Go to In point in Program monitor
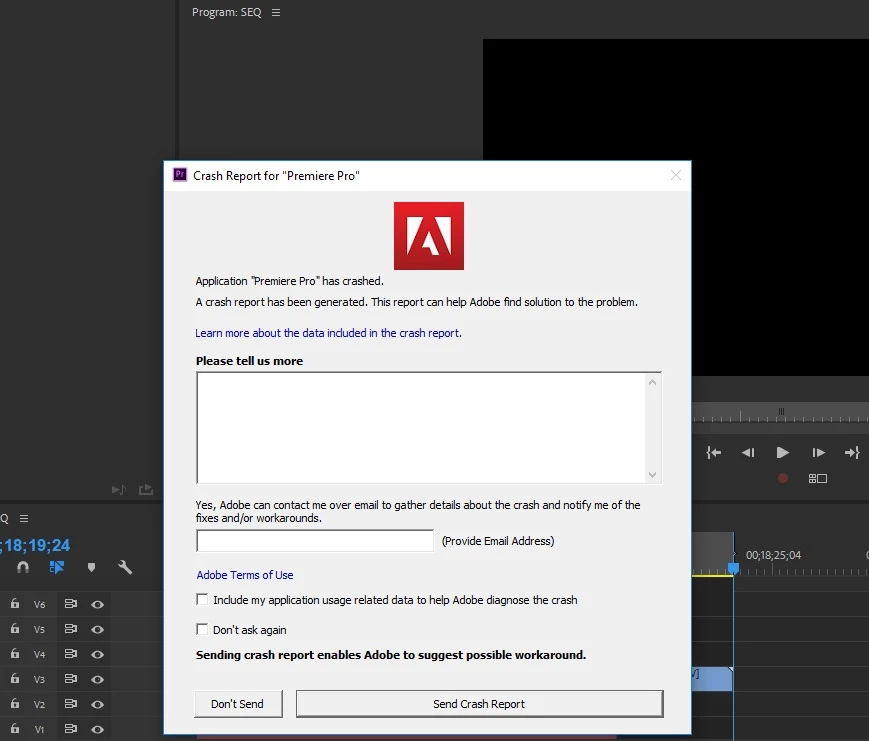The width and height of the screenshot is (869, 741). pos(714,453)
